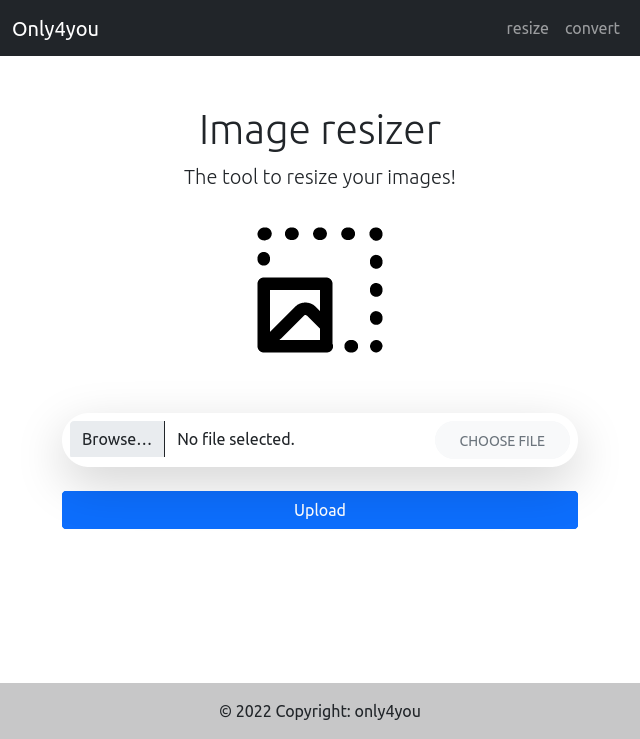This screenshot has width=640, height=739.
Task: Click the image resize icon graphic
Action: [x=320, y=290]
